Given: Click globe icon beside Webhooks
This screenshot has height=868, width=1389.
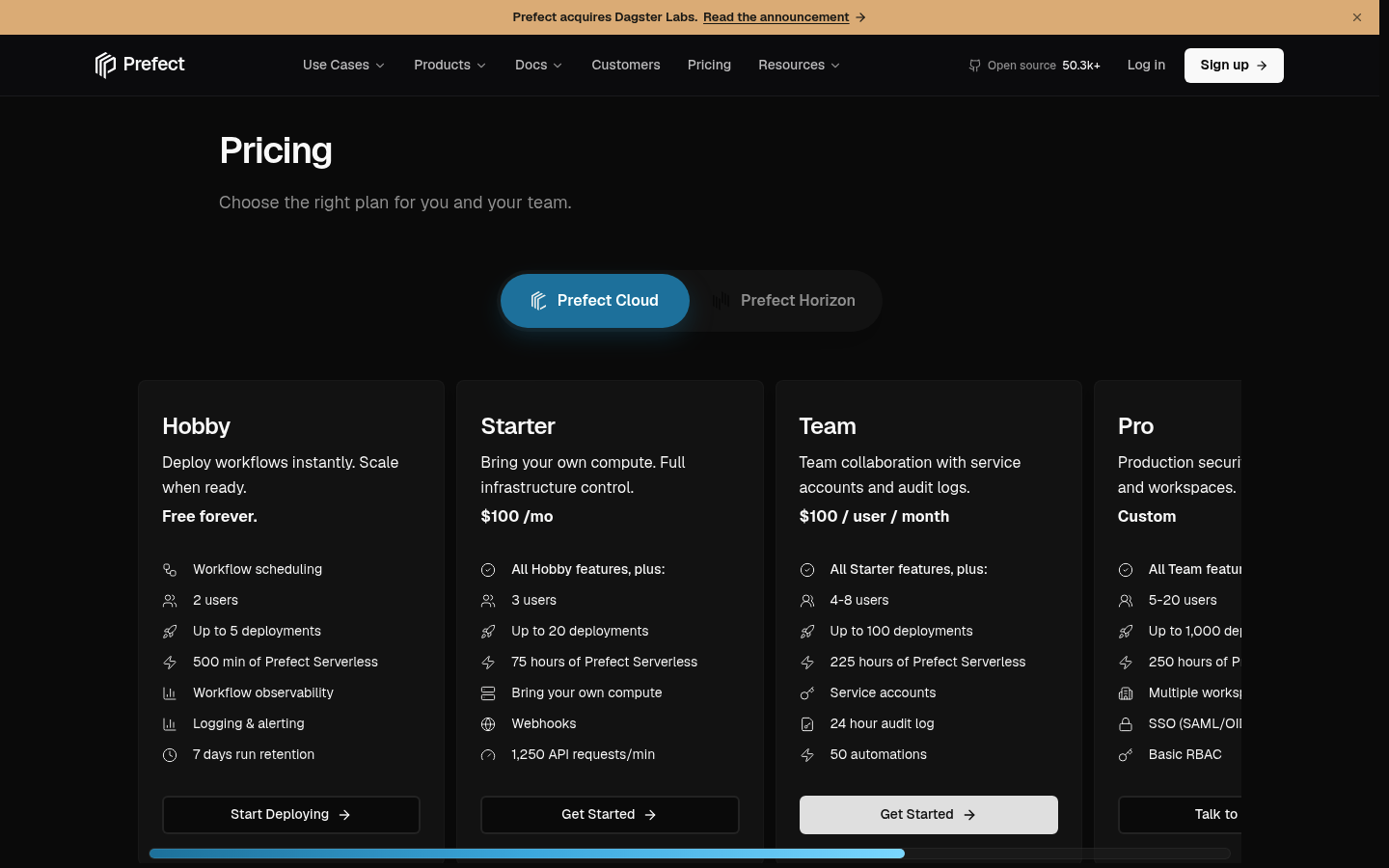Looking at the screenshot, I should (x=488, y=724).
